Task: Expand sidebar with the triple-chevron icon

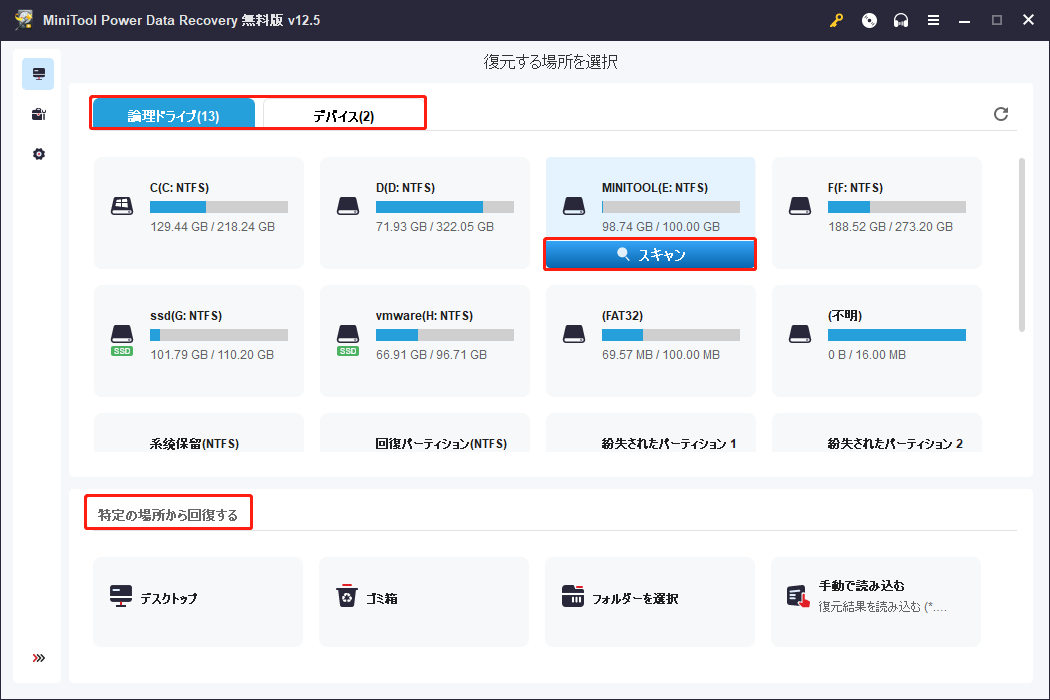Action: click(x=38, y=658)
